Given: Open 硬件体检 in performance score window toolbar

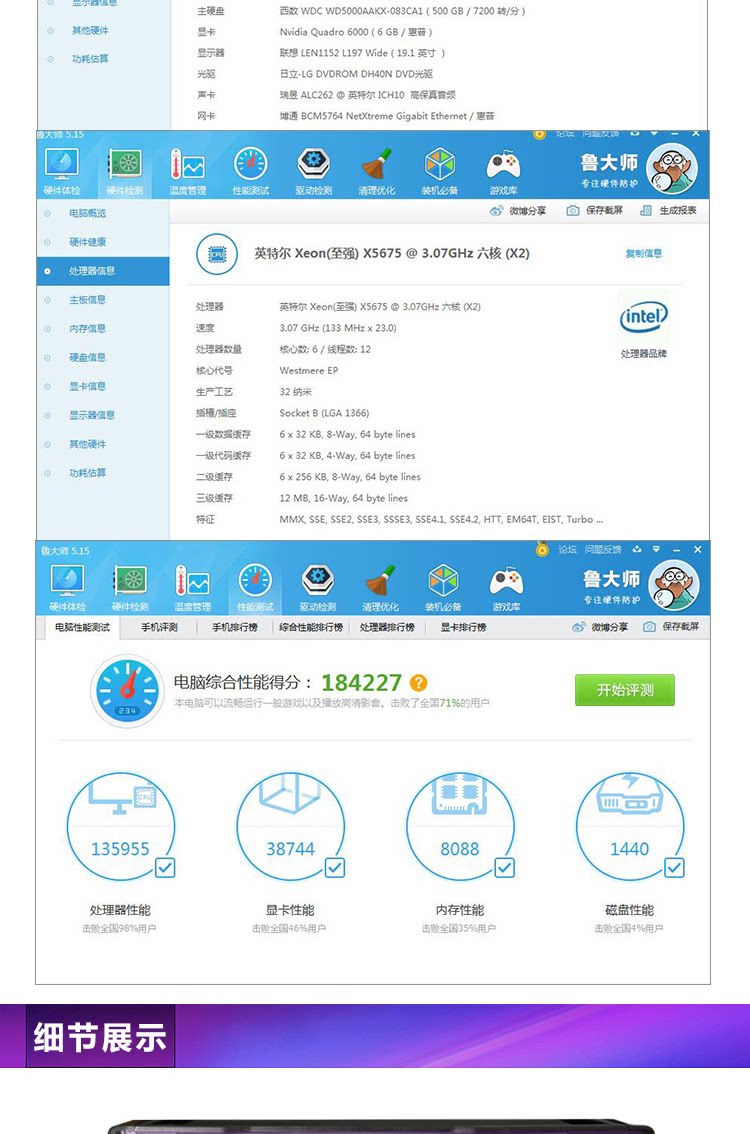Looking at the screenshot, I should (67, 588).
